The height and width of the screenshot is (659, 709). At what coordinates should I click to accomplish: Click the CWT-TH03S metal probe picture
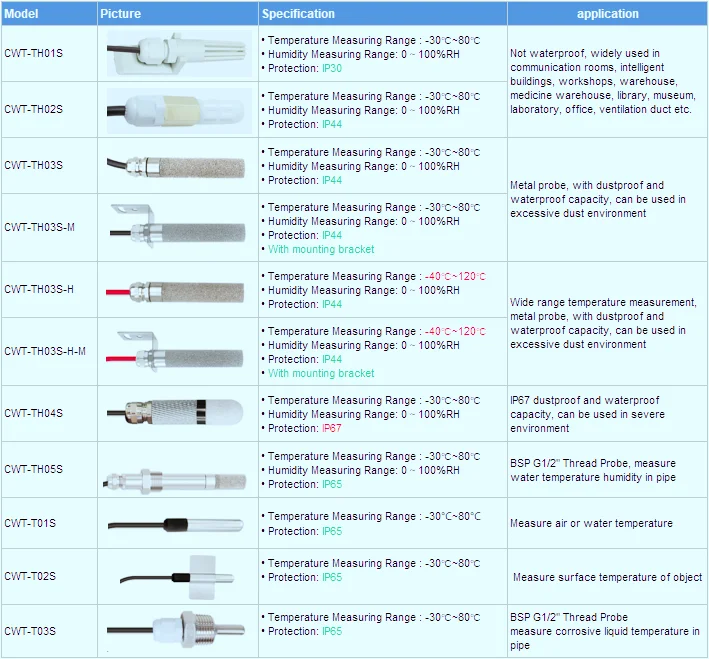(176, 166)
